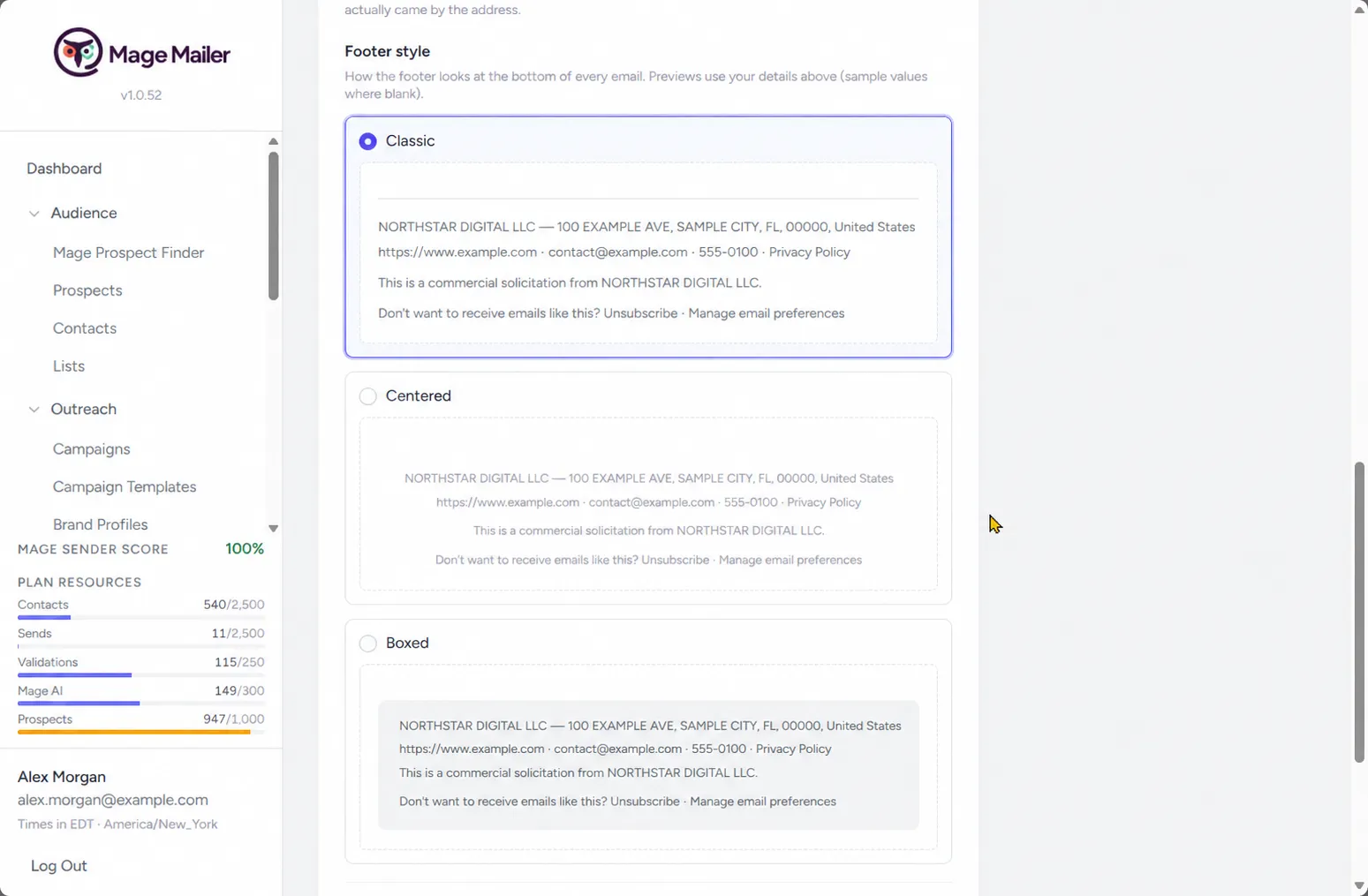Click the alex.morgan@example.com account email
Viewport: 1368px width, 896px height.
(113, 801)
